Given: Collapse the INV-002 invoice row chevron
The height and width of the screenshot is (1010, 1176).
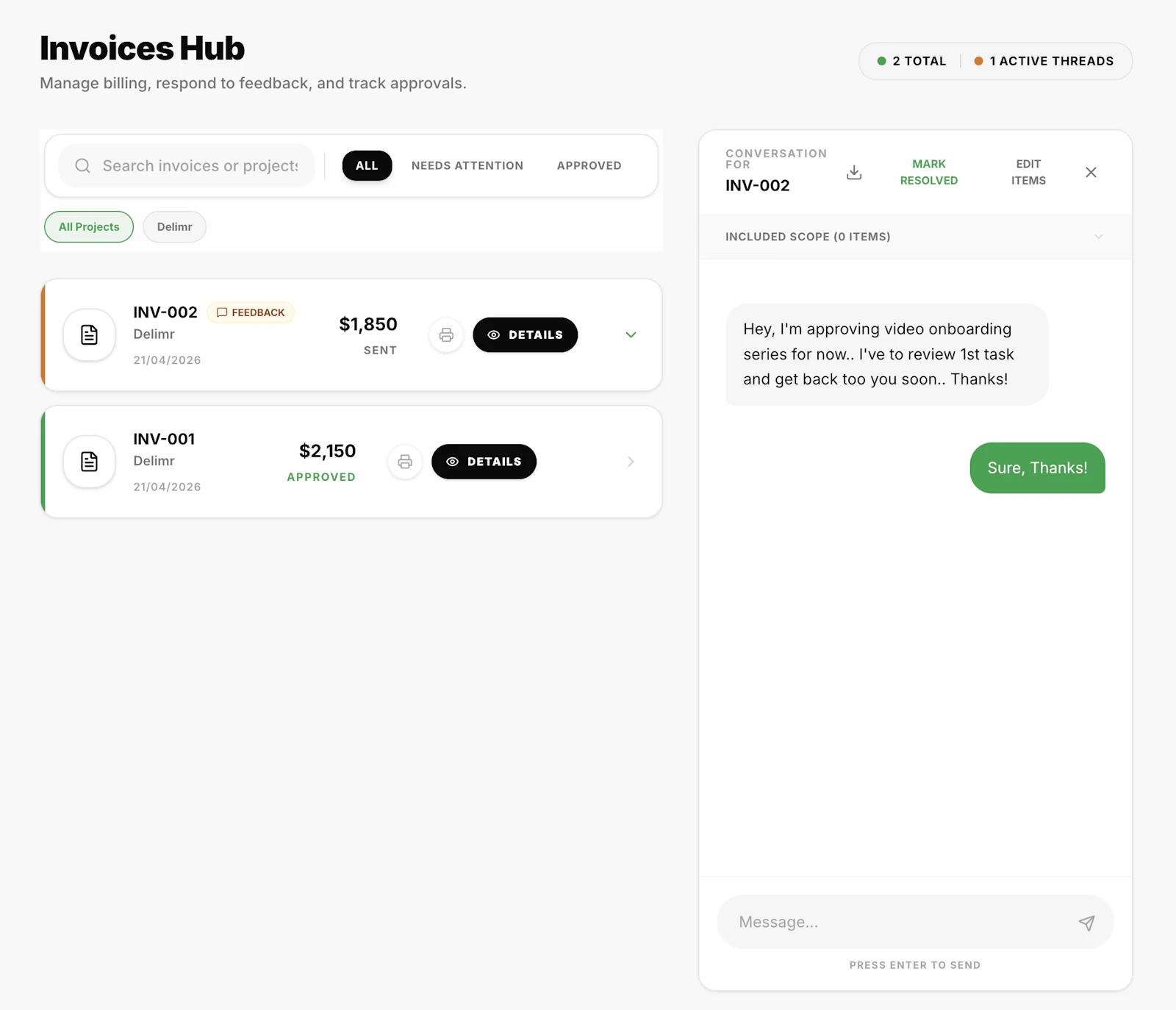Looking at the screenshot, I should 631,334.
